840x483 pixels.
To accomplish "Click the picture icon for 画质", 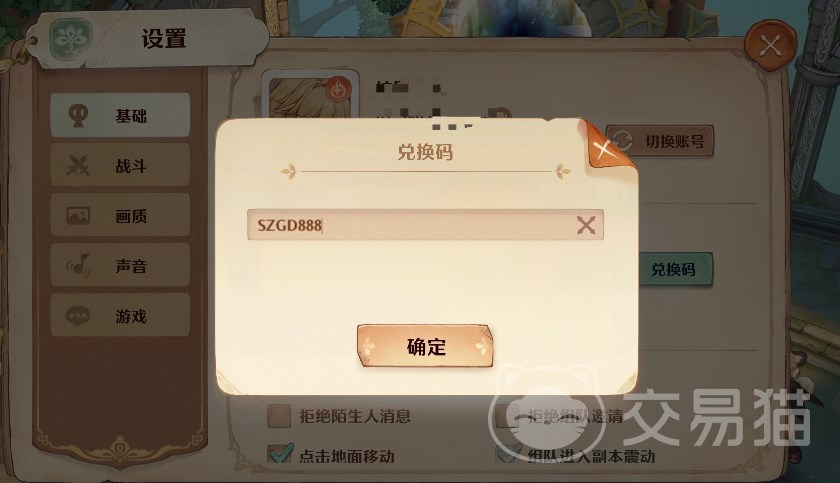I will click(x=78, y=215).
